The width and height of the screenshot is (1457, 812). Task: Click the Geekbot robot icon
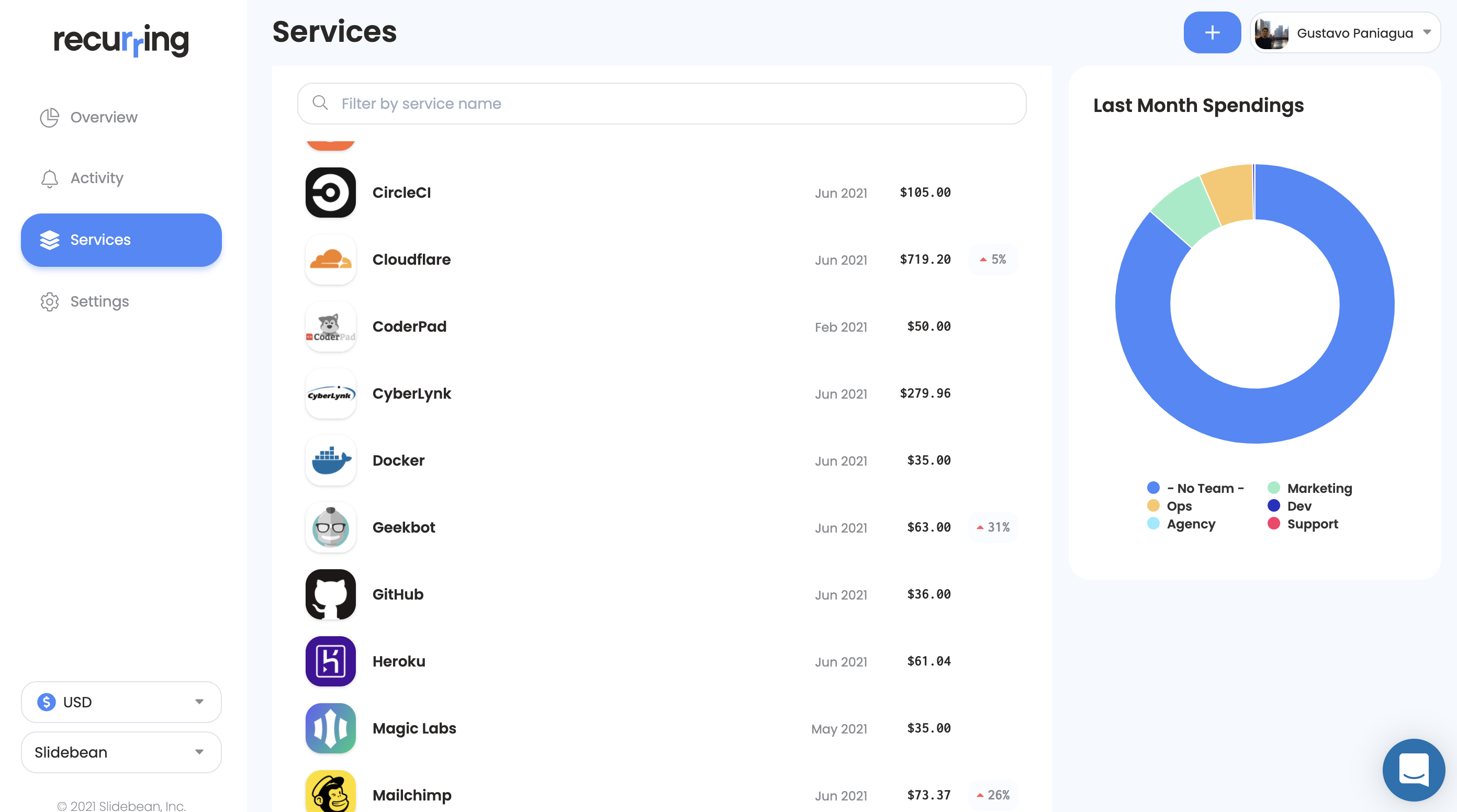330,527
